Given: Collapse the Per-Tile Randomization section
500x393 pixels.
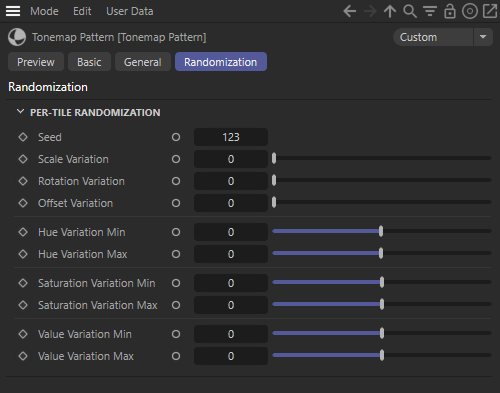Looking at the screenshot, I should (x=20, y=112).
